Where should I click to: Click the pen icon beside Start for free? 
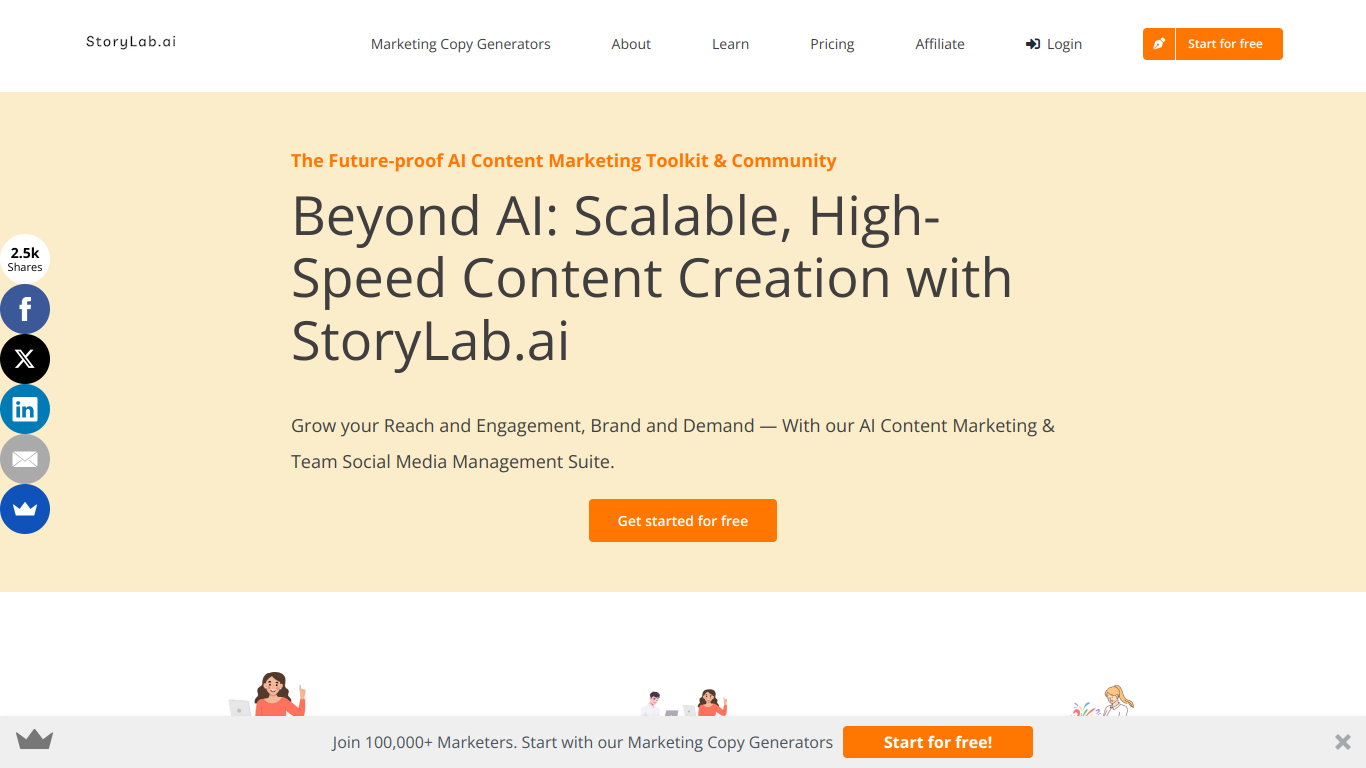[x=1159, y=44]
